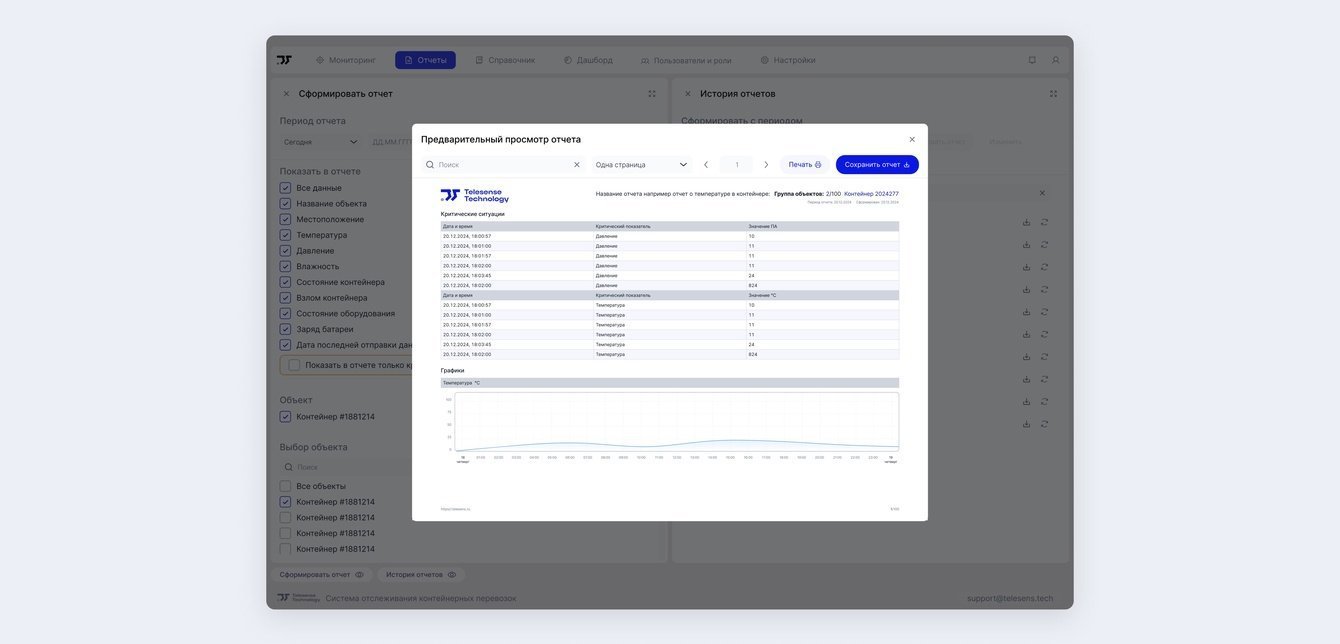Click download icon in Сохранить отчет button
Screen dimensions: 1340x644
tap(907, 165)
